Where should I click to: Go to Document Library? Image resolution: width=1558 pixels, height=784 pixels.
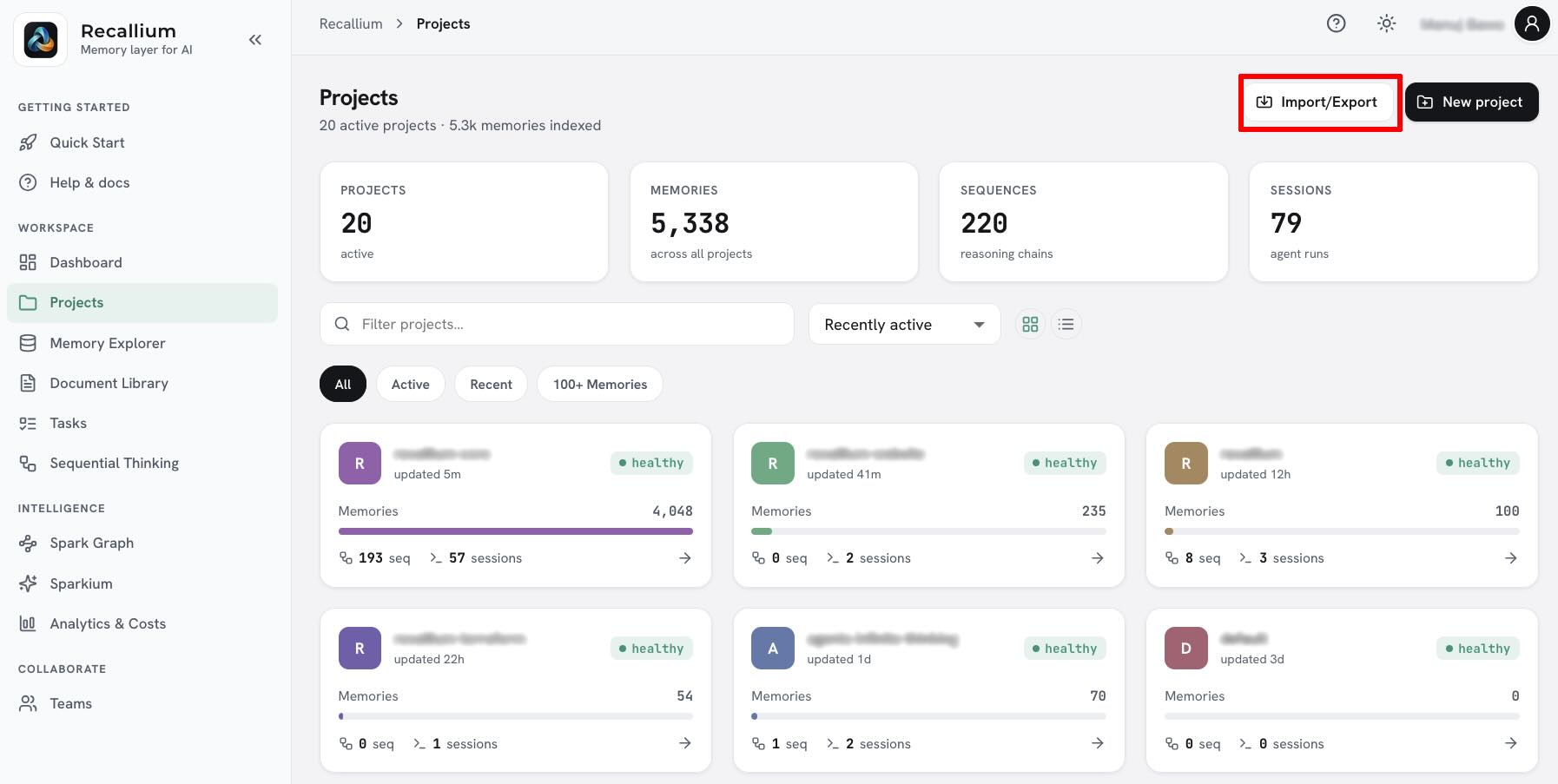[x=142, y=383]
